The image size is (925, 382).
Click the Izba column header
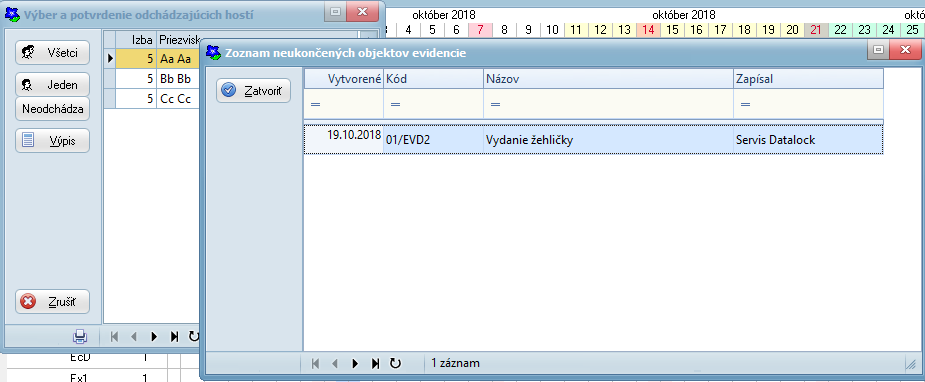136,39
